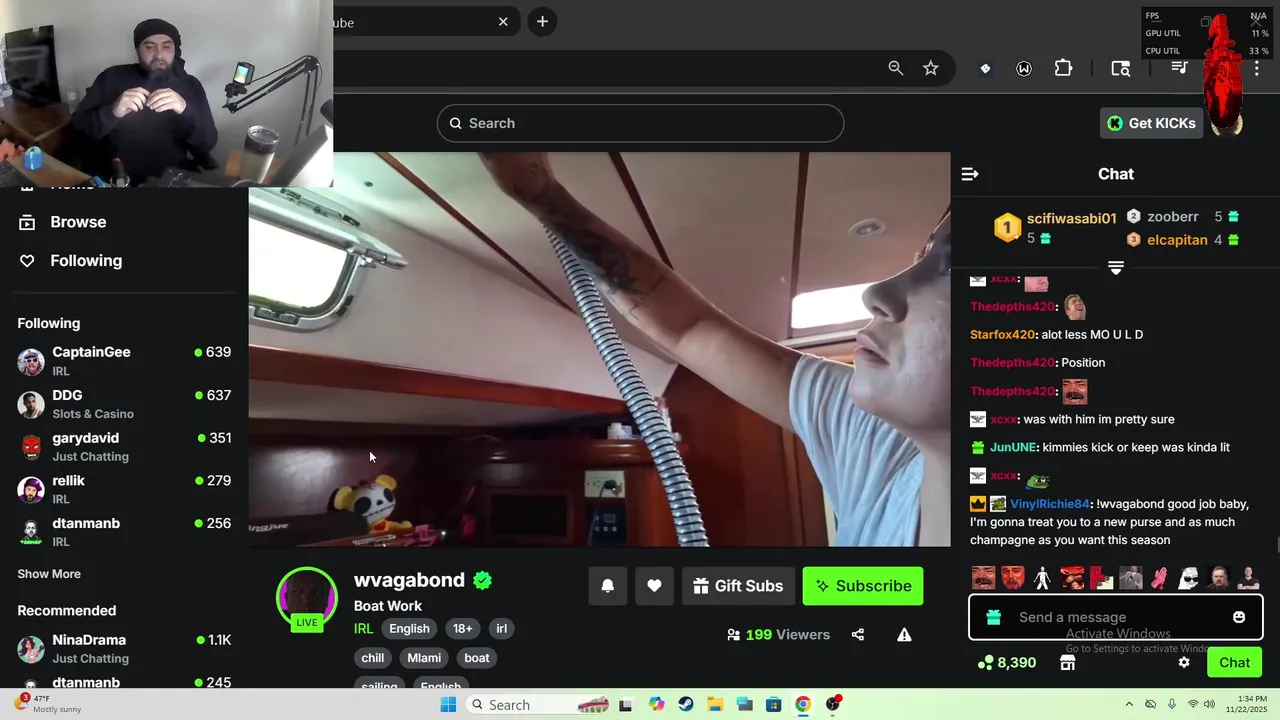The image size is (1280, 720).
Task: Open File Explorer from the taskbar
Action: 715,704
